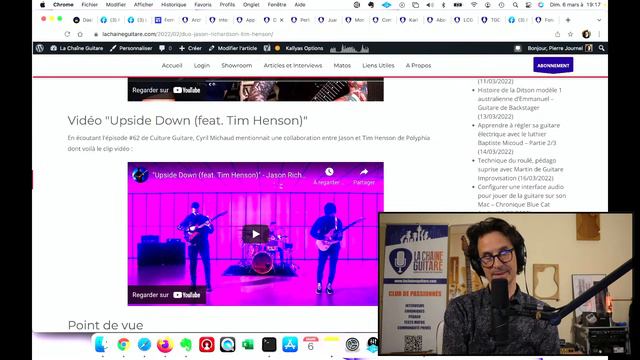Open the Apple menu
Viewport: 640px width, 360px height.
43,5
